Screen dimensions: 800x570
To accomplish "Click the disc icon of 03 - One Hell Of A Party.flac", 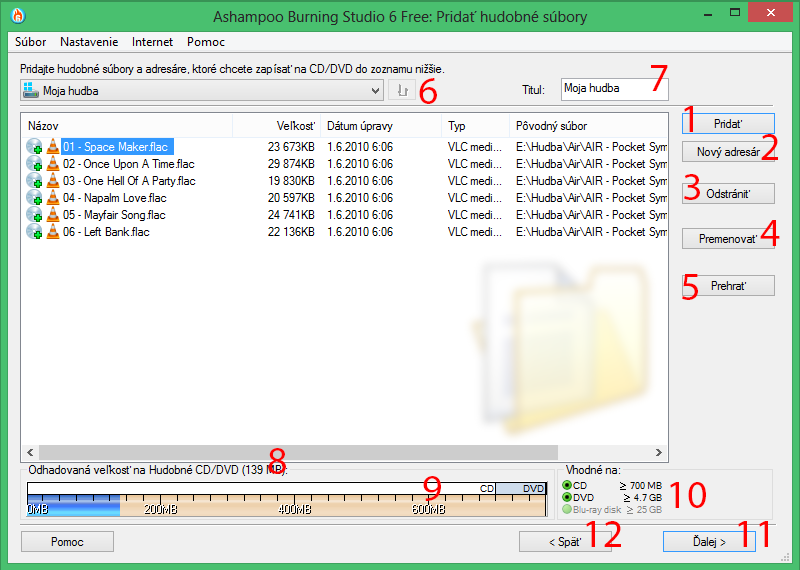I will [x=34, y=181].
